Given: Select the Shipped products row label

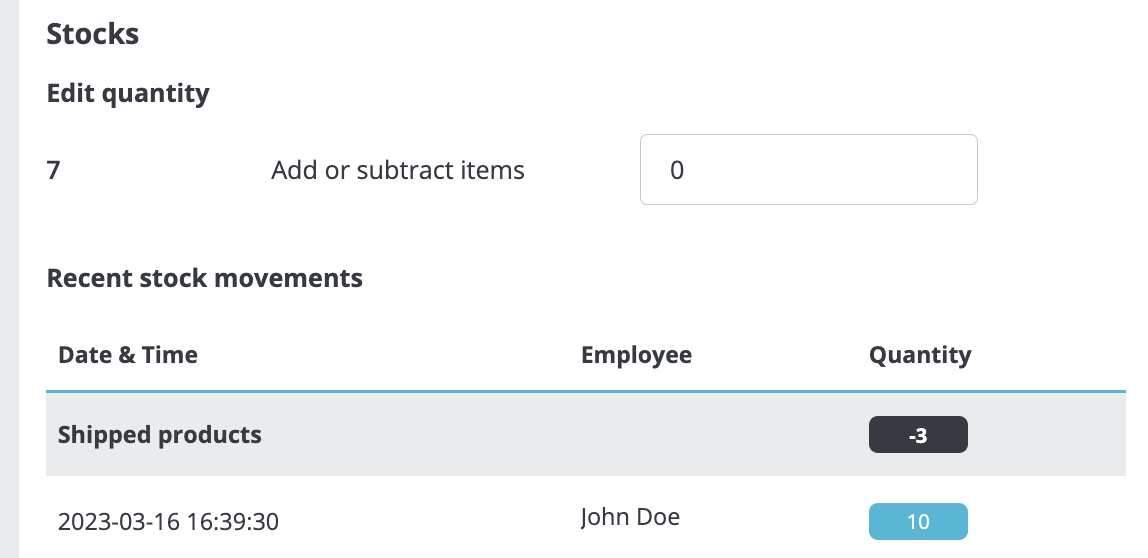Looking at the screenshot, I should coord(160,435).
